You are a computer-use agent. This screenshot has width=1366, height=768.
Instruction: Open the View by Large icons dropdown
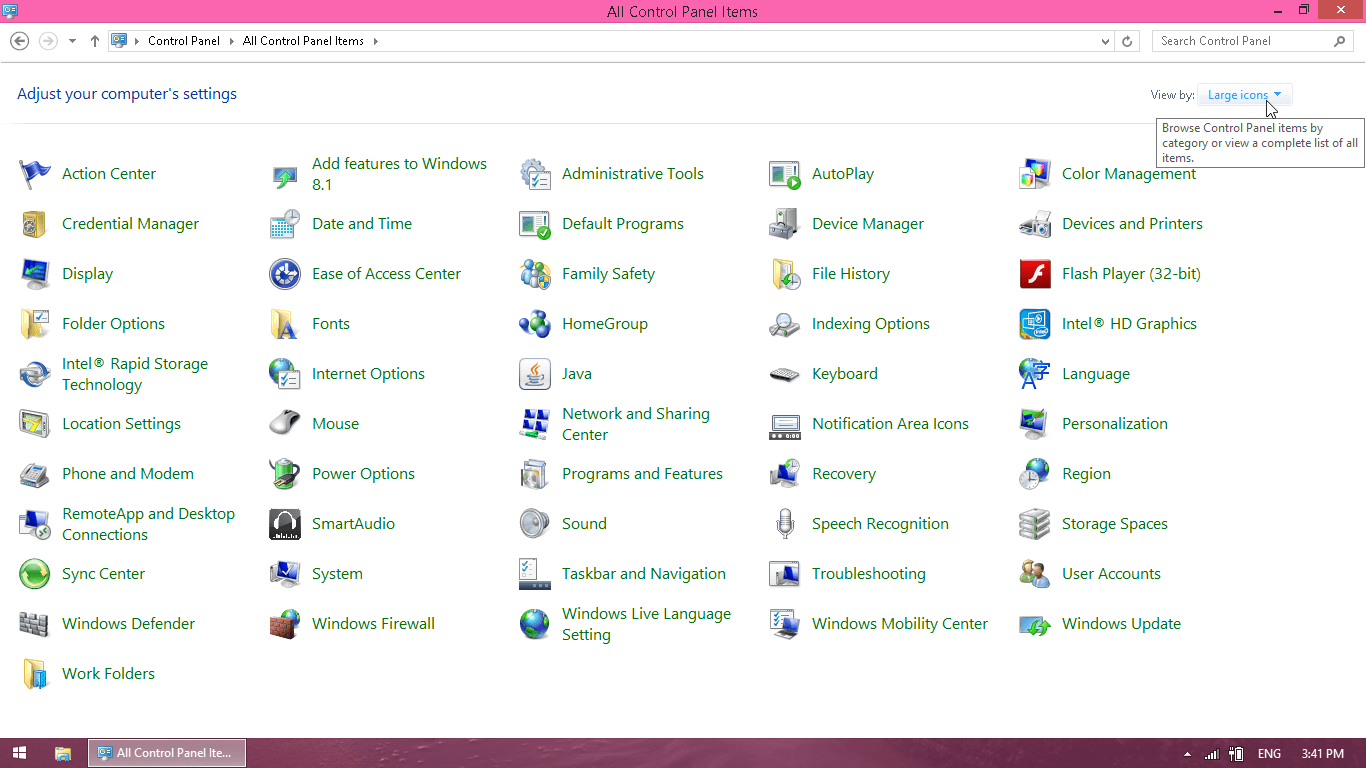1244,95
